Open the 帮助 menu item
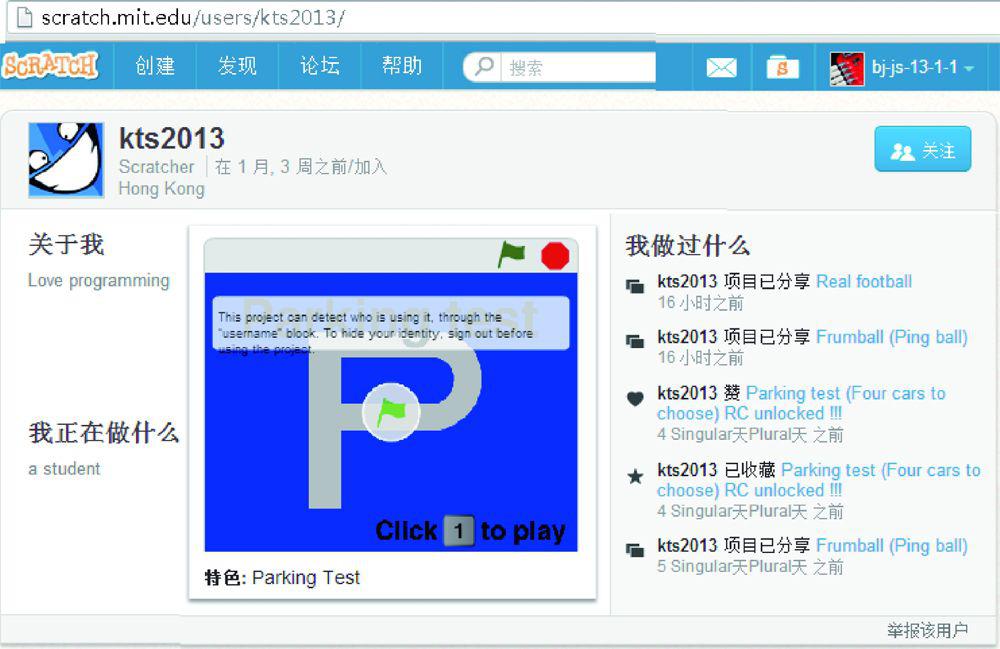 click(402, 66)
